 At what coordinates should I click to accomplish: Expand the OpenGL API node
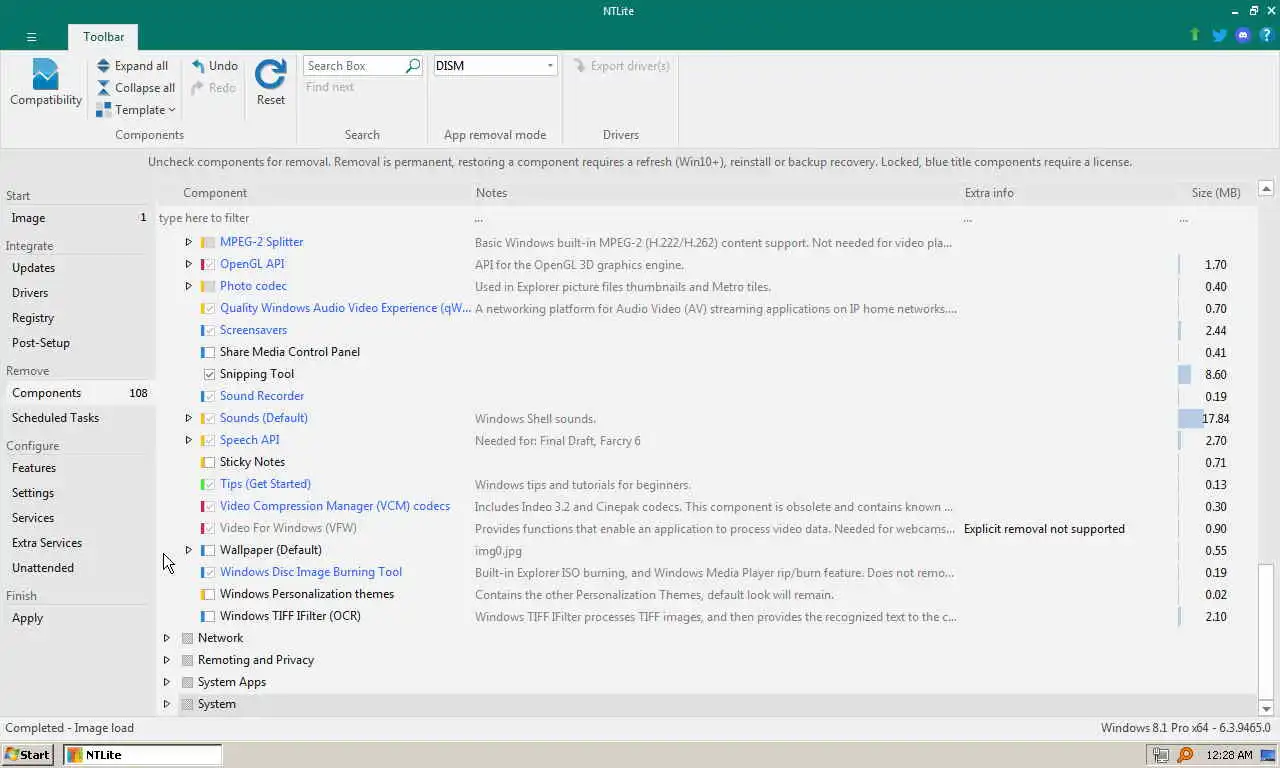[x=188, y=264]
